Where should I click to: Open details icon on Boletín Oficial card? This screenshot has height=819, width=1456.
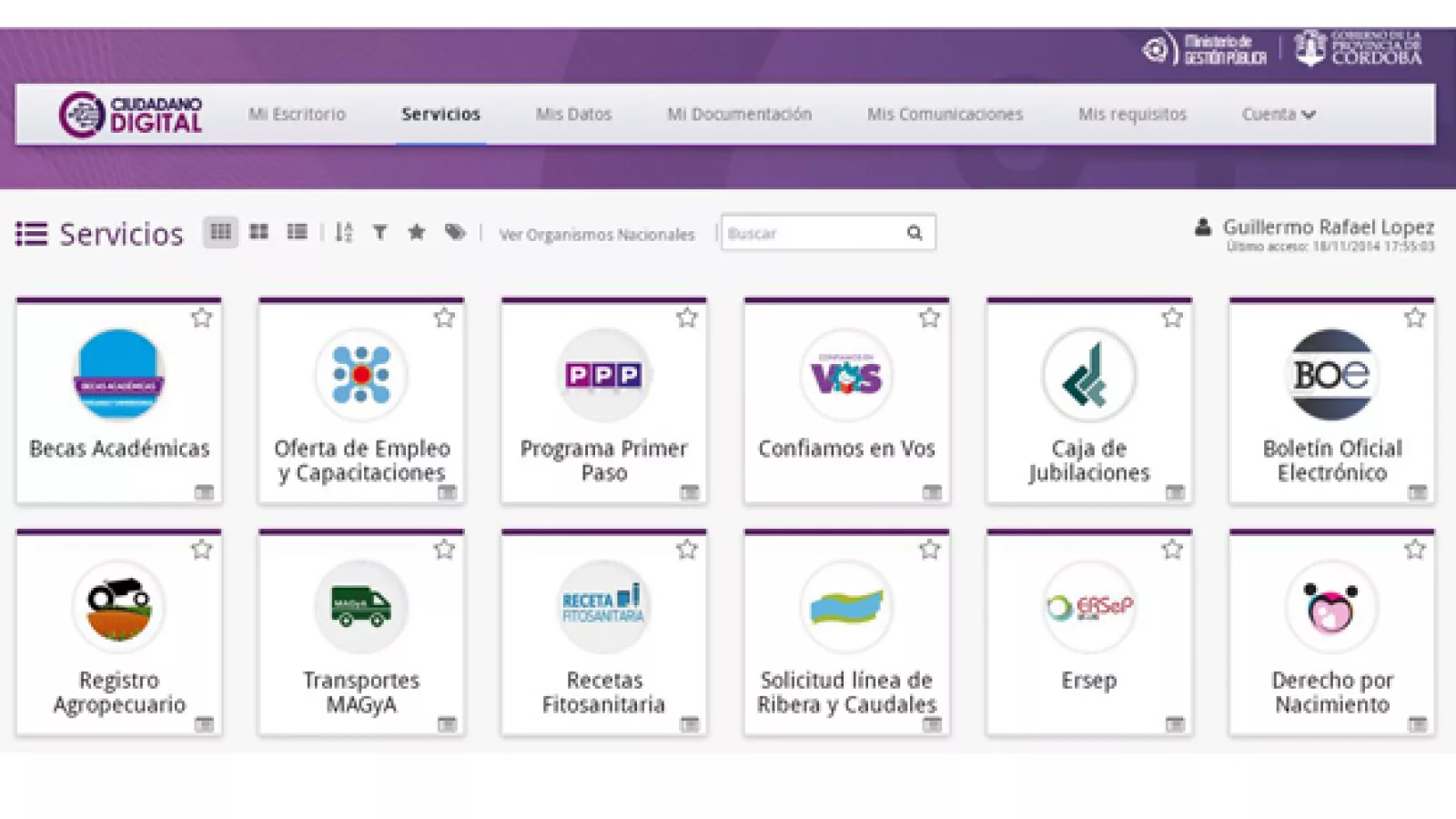point(1417,492)
